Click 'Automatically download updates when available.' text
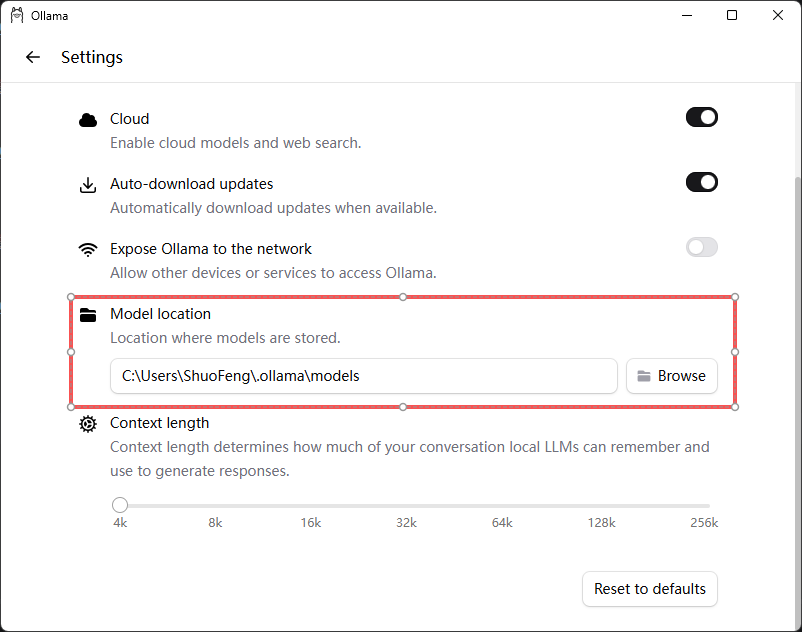Image resolution: width=802 pixels, height=632 pixels. click(x=274, y=208)
